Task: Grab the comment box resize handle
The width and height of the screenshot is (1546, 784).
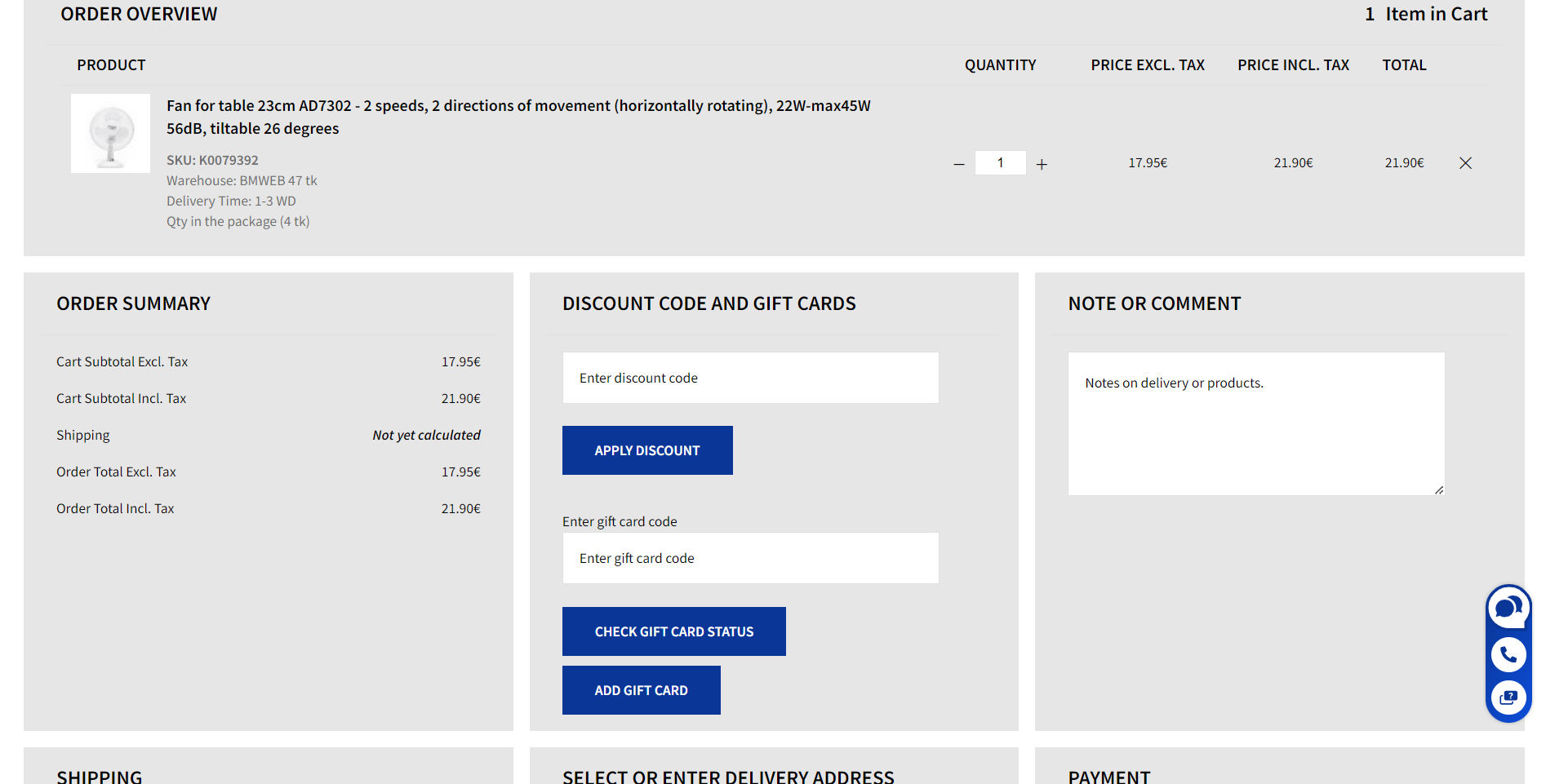Action: tap(1439, 489)
